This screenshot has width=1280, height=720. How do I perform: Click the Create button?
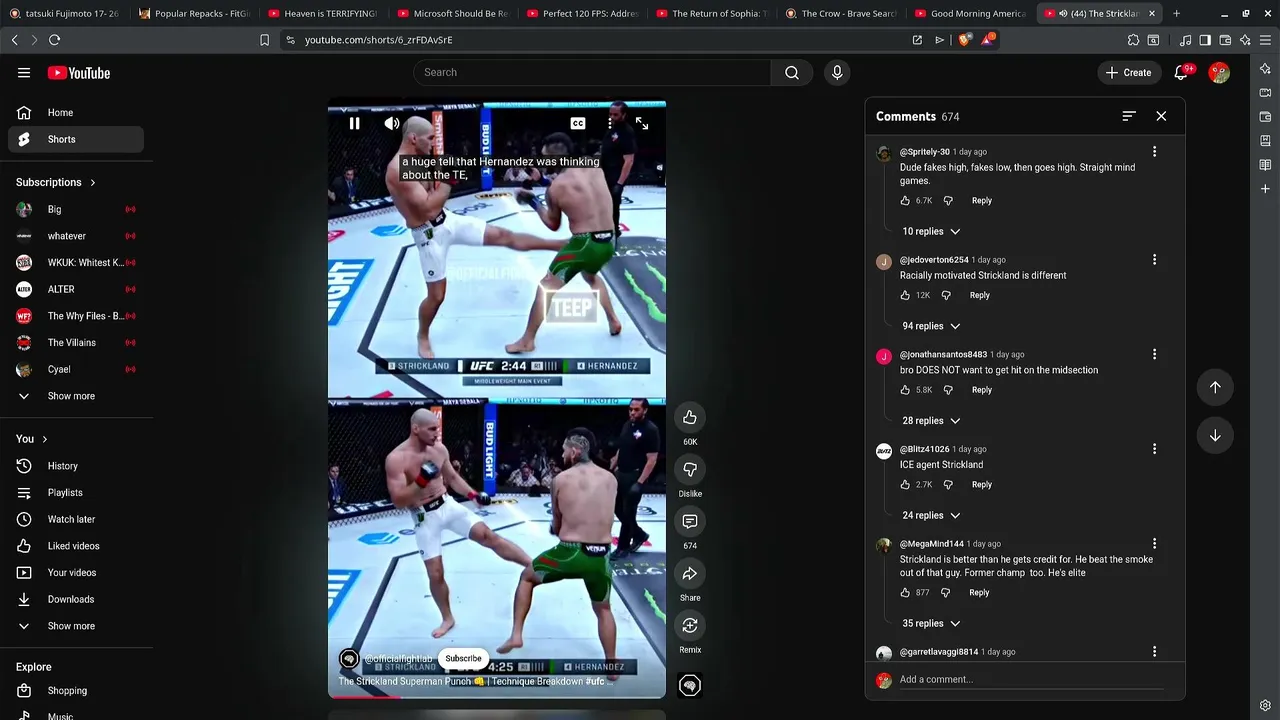point(1128,72)
